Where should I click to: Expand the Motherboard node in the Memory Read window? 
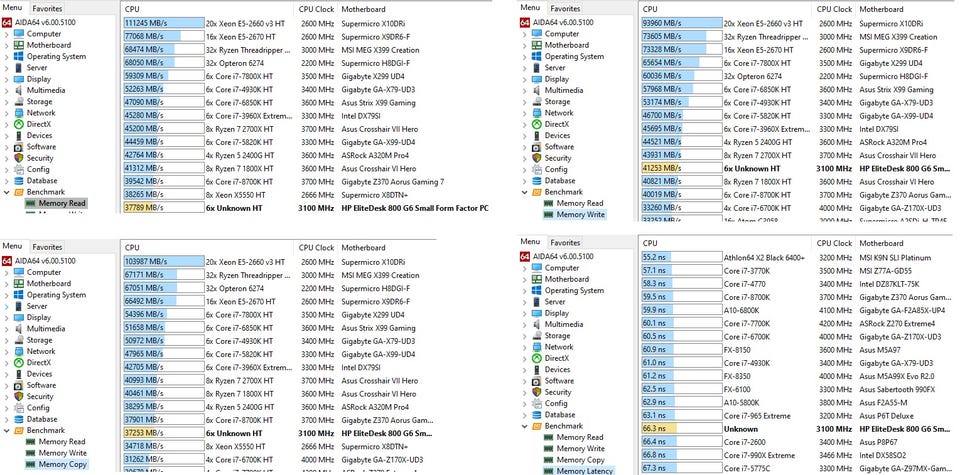click(6, 45)
